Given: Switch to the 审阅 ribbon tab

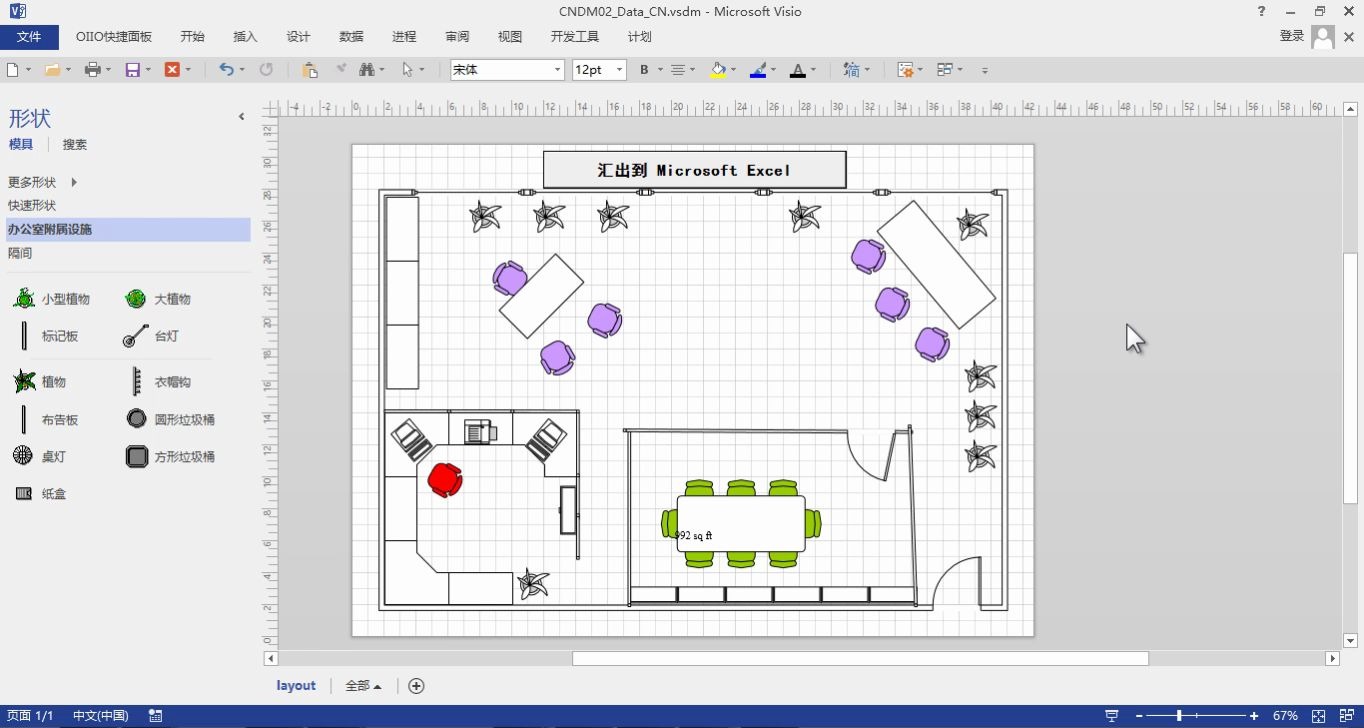Looking at the screenshot, I should click(x=457, y=36).
